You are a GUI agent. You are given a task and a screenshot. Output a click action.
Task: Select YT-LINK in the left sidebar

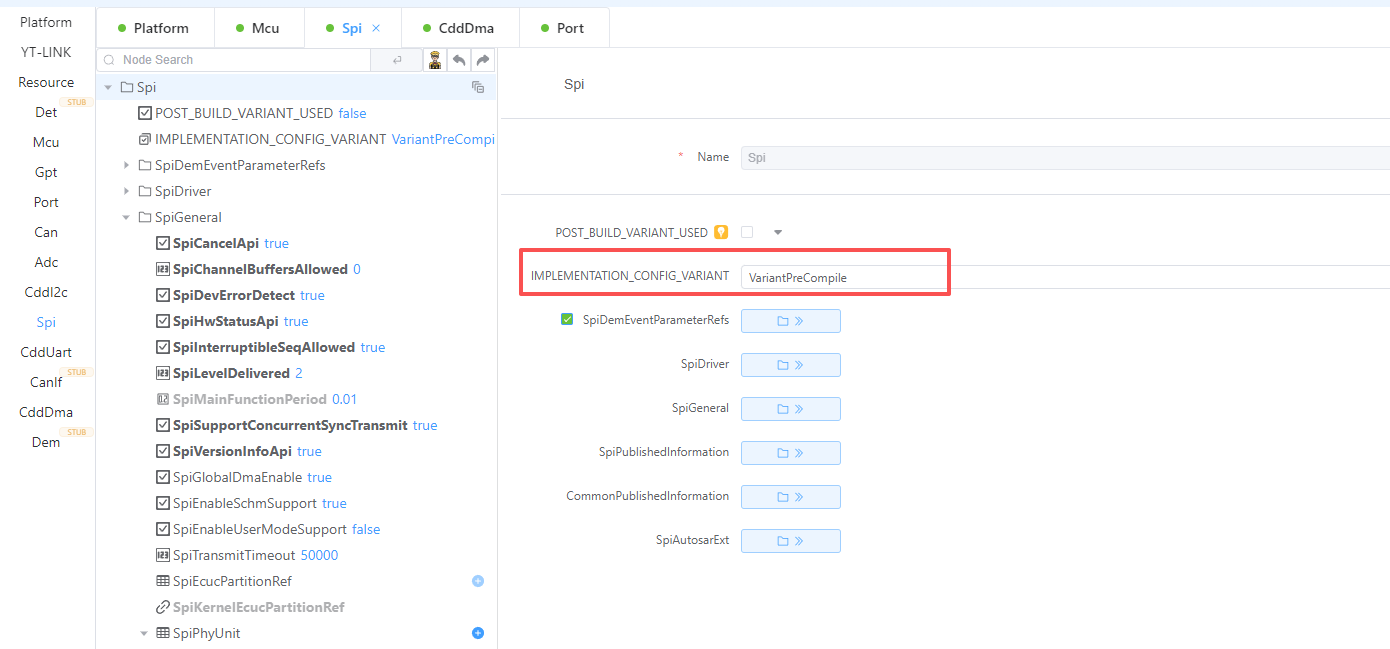point(46,52)
